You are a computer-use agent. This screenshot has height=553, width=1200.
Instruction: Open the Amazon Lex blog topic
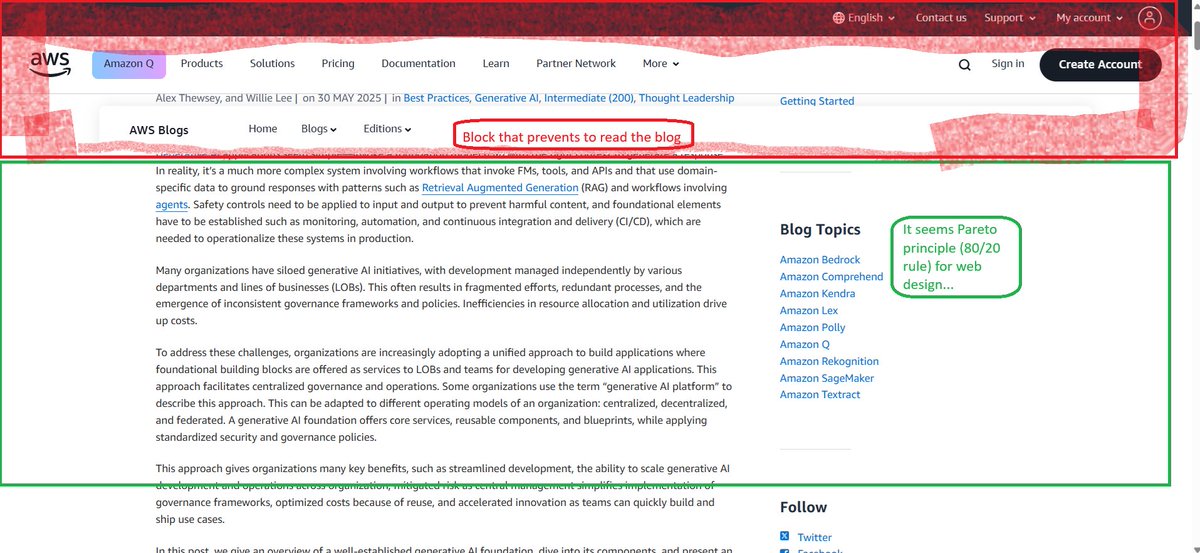pyautogui.click(x=809, y=311)
